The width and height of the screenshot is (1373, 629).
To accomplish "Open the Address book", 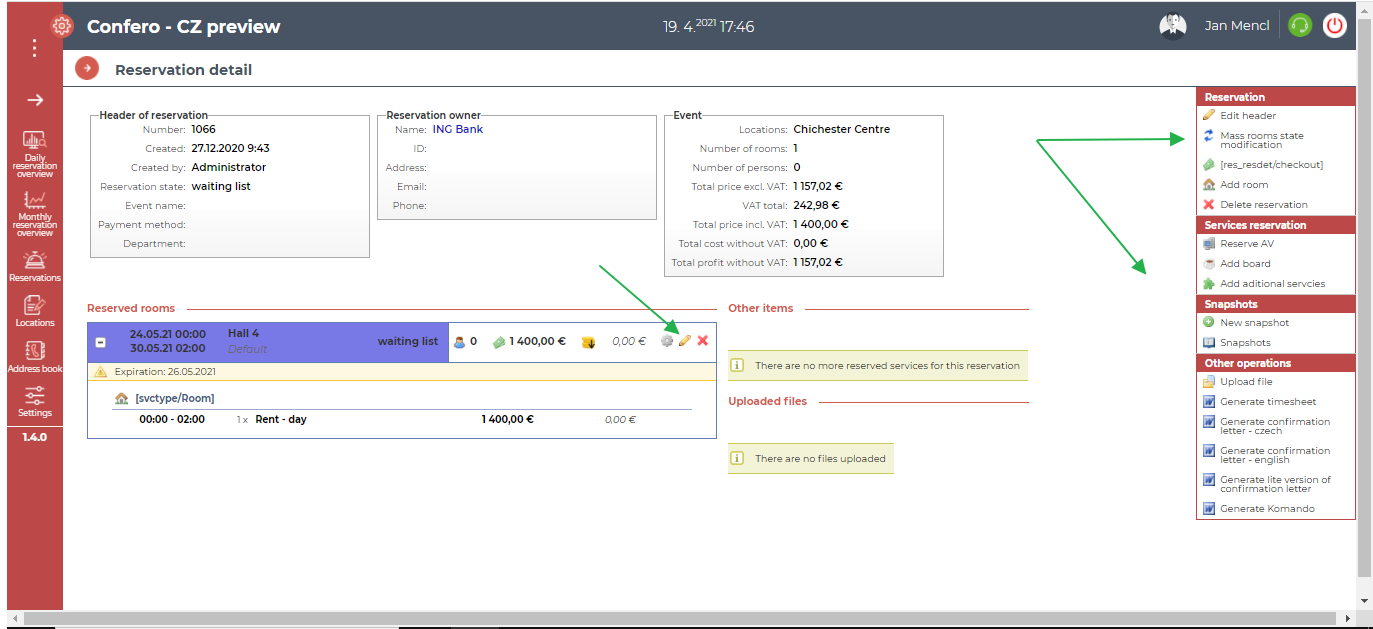I will tap(35, 357).
